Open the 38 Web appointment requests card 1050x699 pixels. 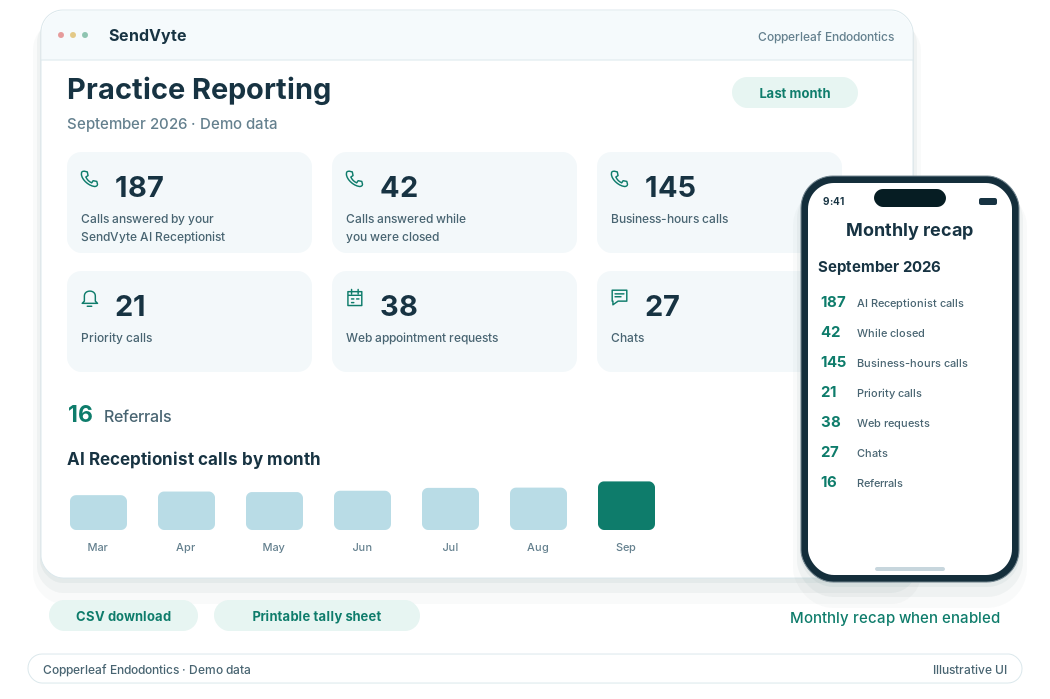click(455, 322)
